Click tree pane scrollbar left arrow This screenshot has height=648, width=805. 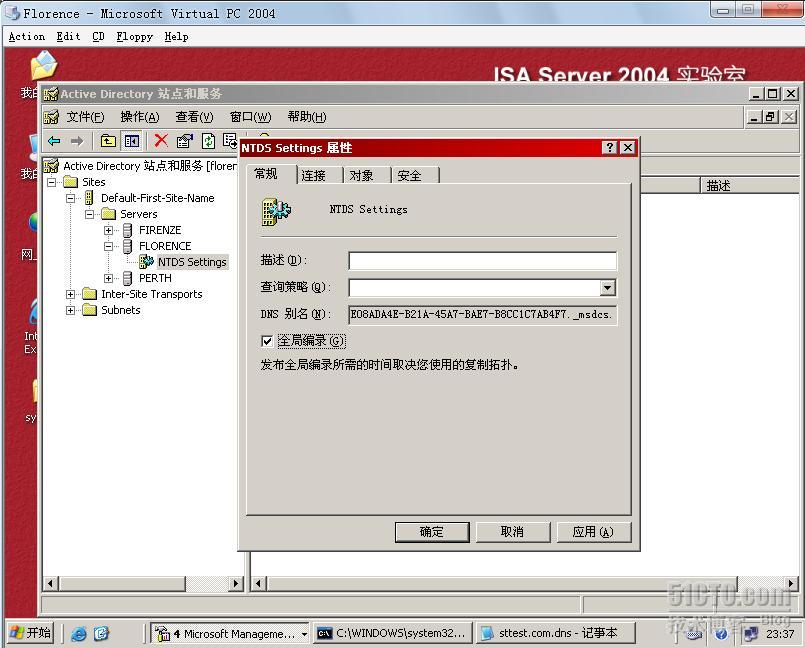click(50, 583)
